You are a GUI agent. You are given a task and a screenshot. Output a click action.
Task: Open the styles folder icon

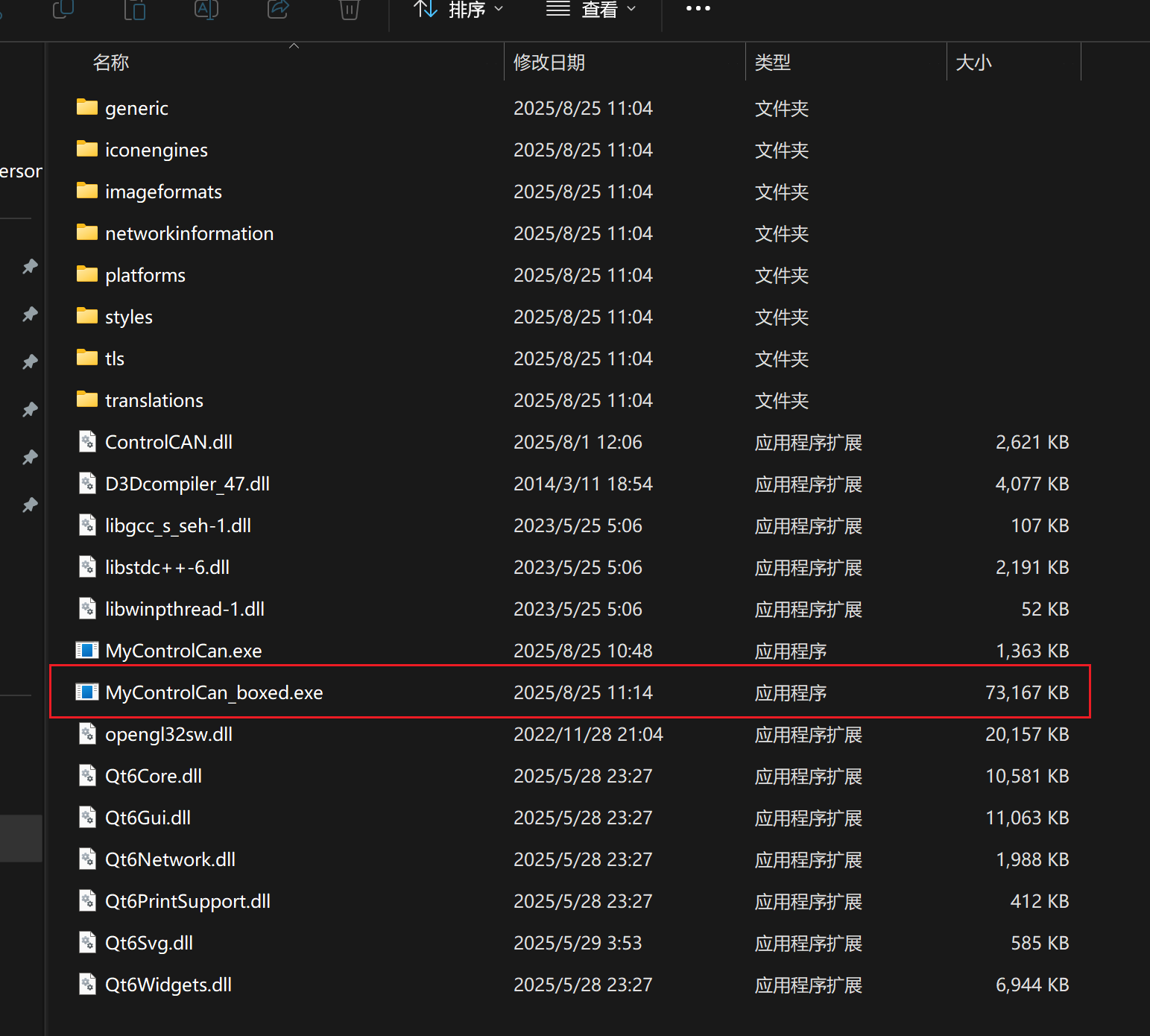coord(87,316)
